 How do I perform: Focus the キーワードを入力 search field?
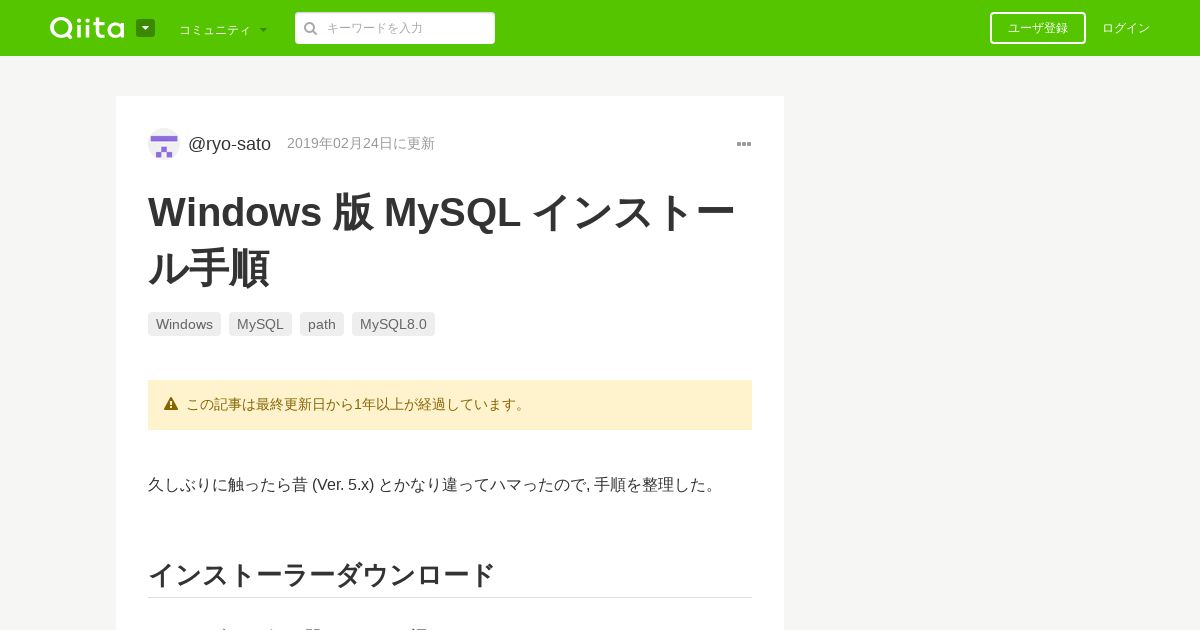(x=395, y=28)
